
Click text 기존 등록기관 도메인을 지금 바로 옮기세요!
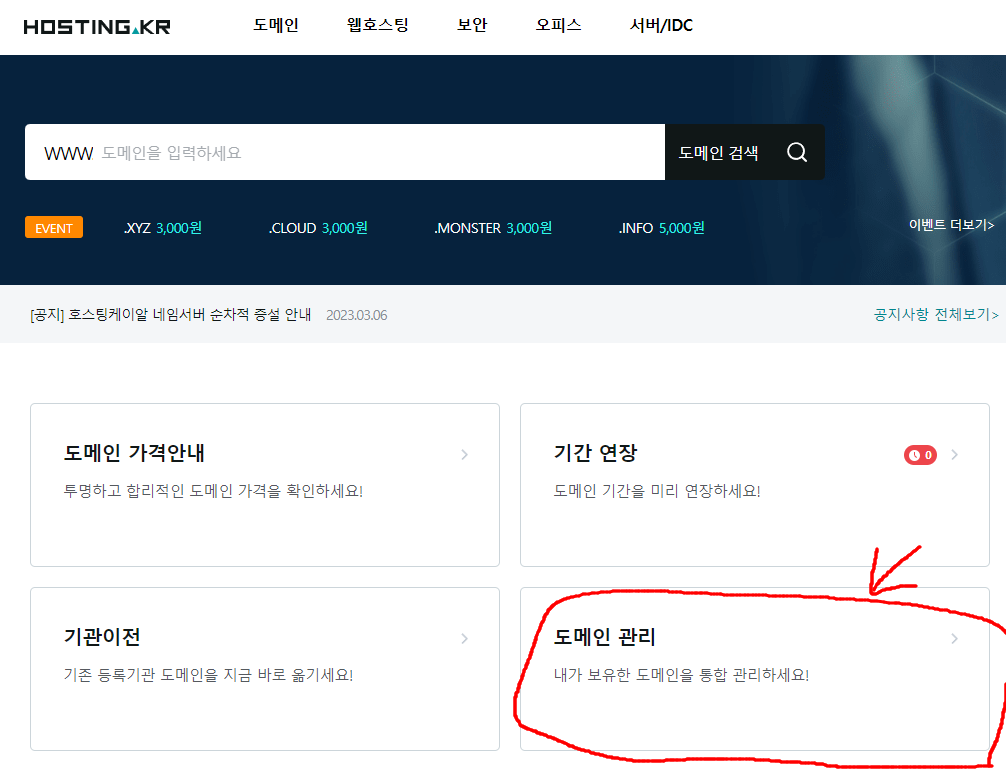(x=209, y=675)
